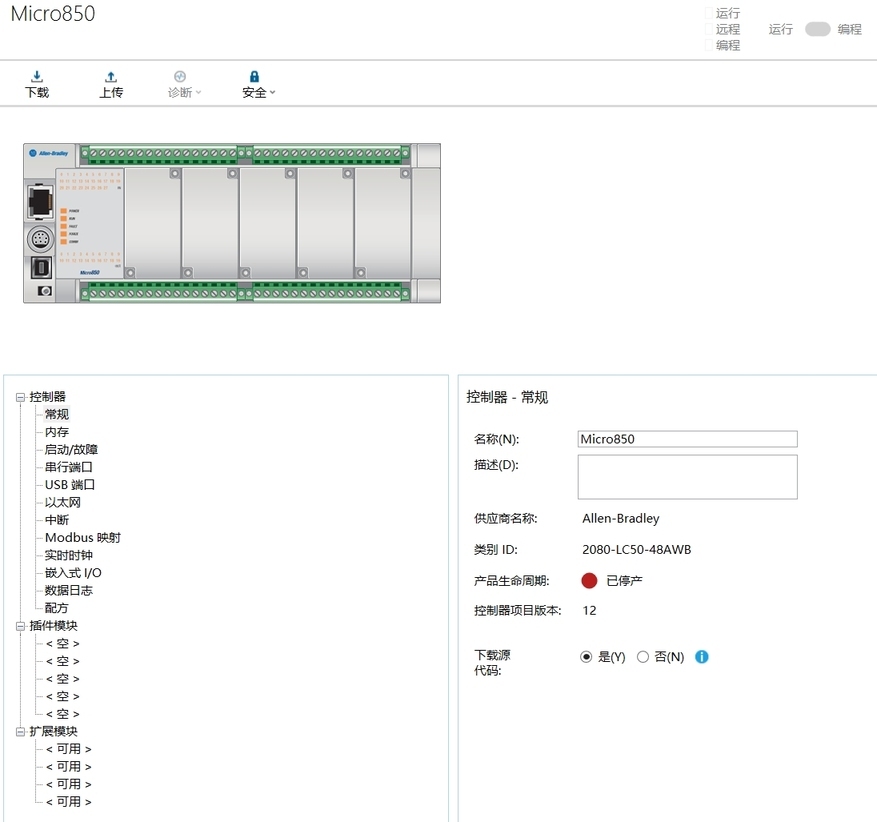Image resolution: width=877 pixels, height=822 pixels.
Task: Collapse the 扩展模块 tree node
Action: coord(21,731)
